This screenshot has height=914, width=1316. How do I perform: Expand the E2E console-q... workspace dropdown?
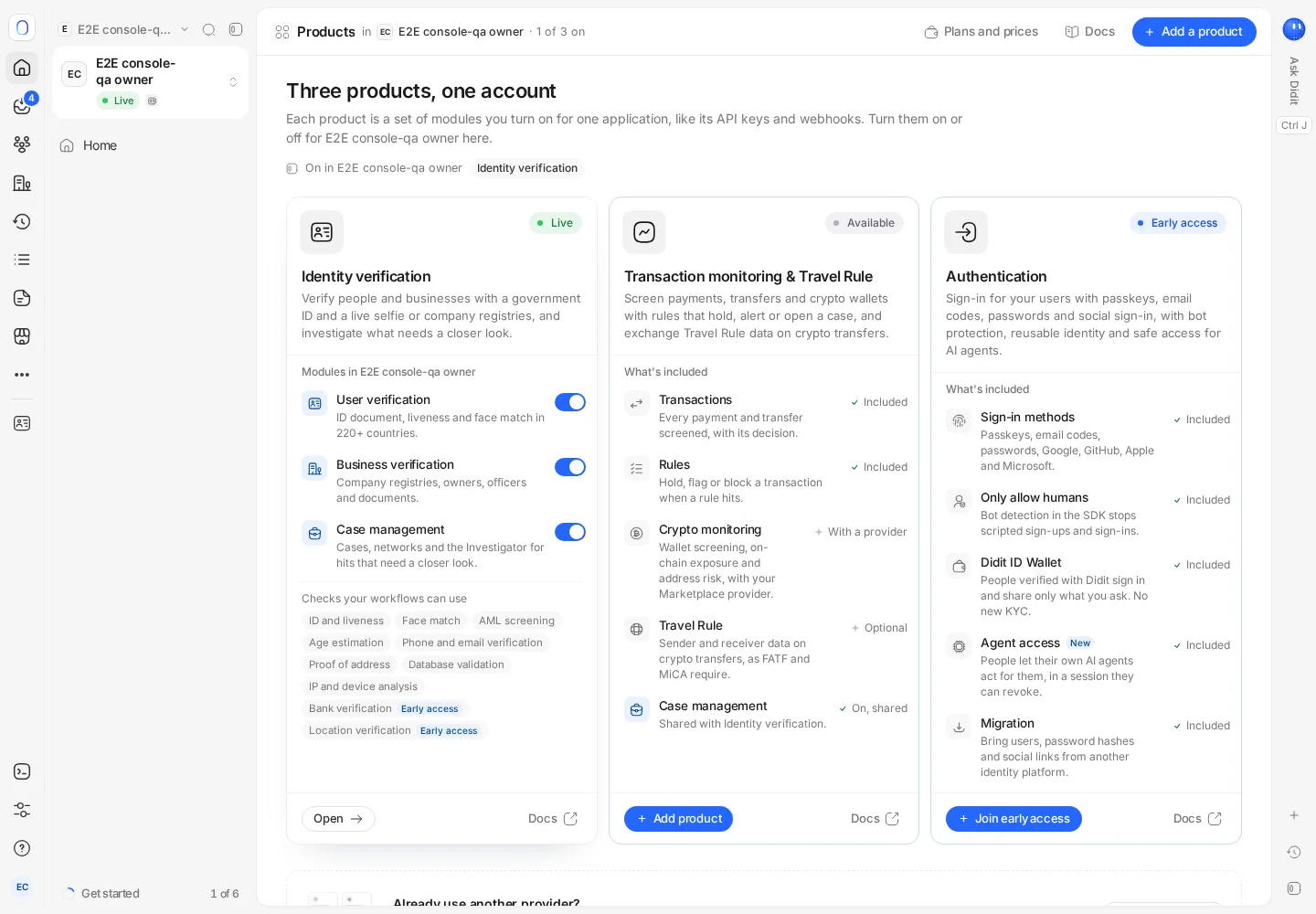[x=124, y=29]
